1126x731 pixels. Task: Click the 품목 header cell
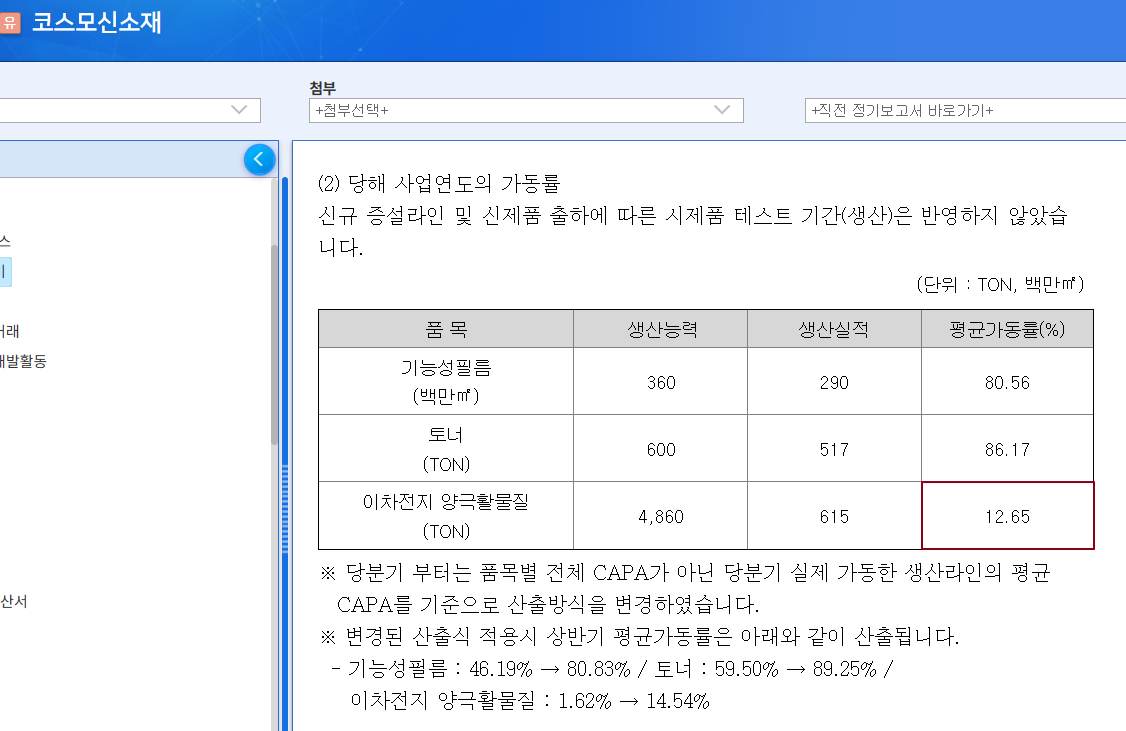click(x=445, y=329)
